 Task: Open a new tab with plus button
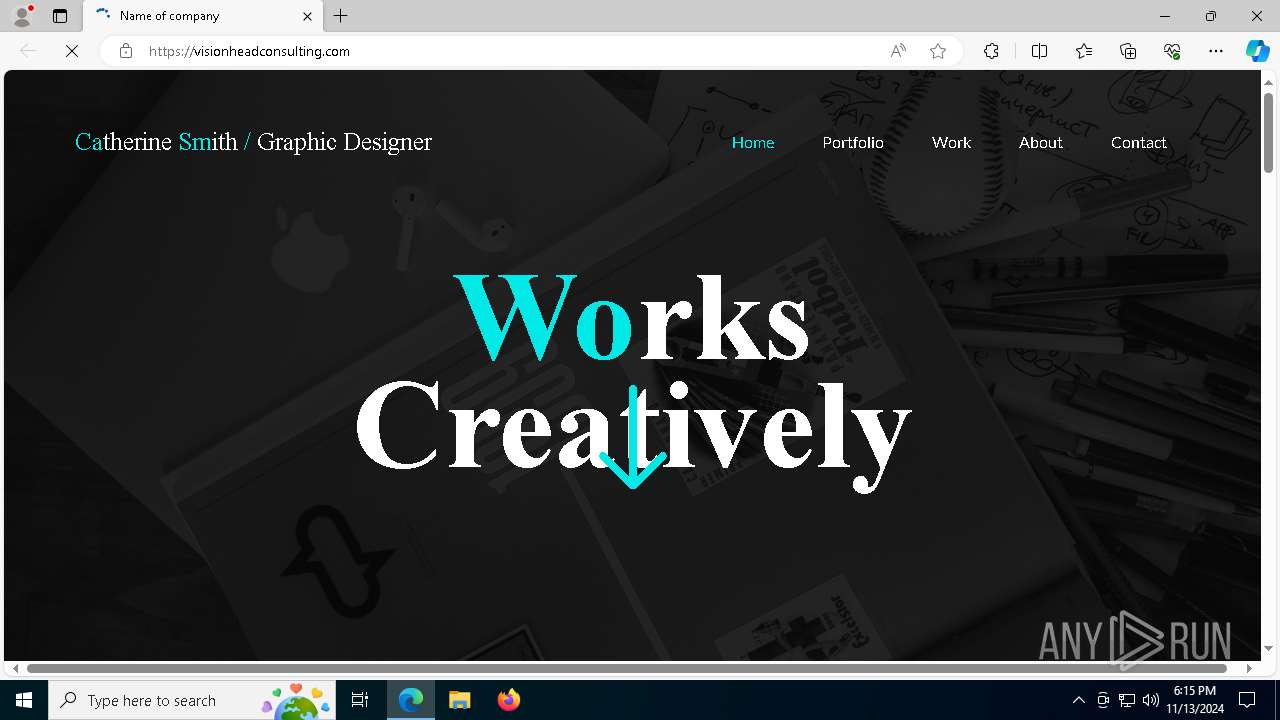341,16
